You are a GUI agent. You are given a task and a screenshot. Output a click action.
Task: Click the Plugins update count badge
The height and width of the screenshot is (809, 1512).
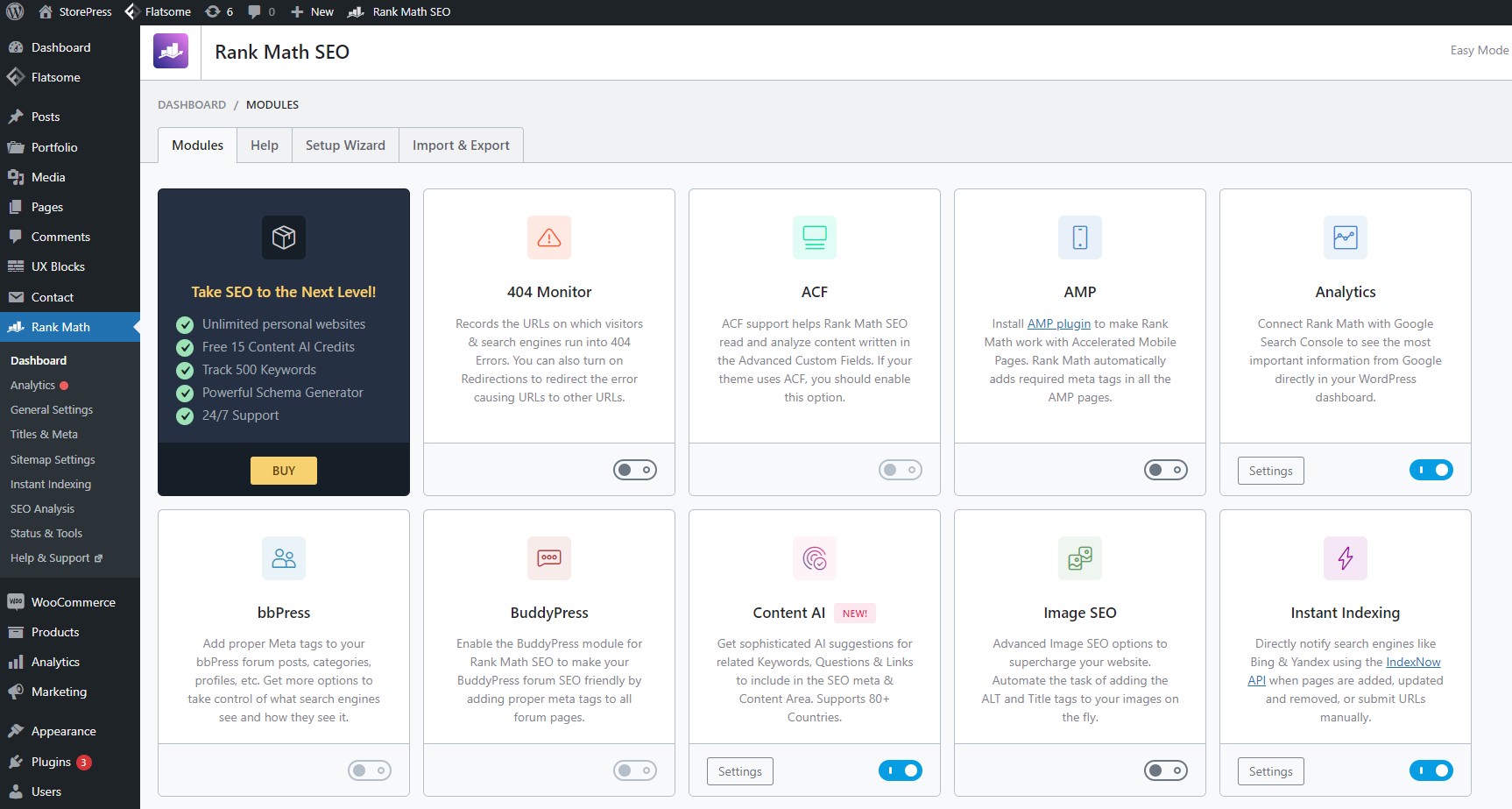84,763
